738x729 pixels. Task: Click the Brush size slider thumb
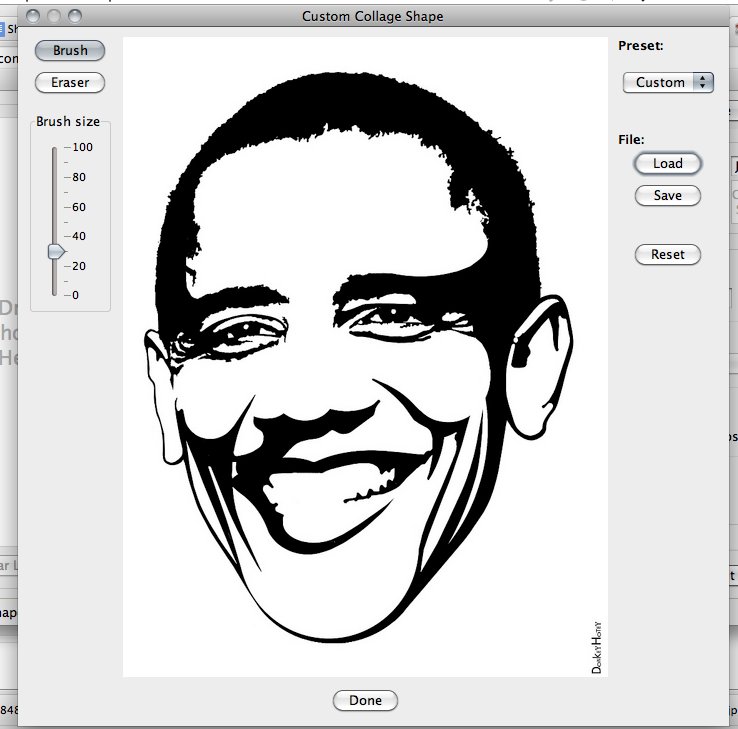(56, 251)
